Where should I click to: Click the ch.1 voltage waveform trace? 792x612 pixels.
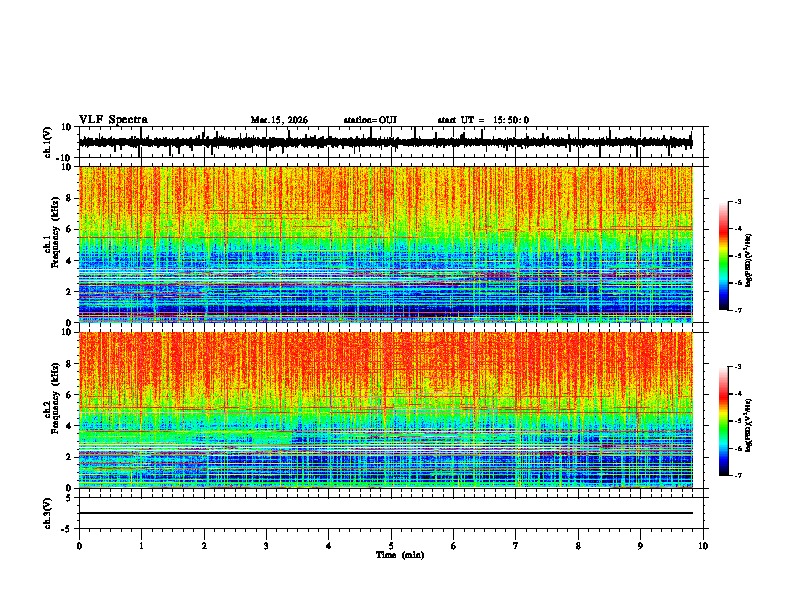[386, 142]
